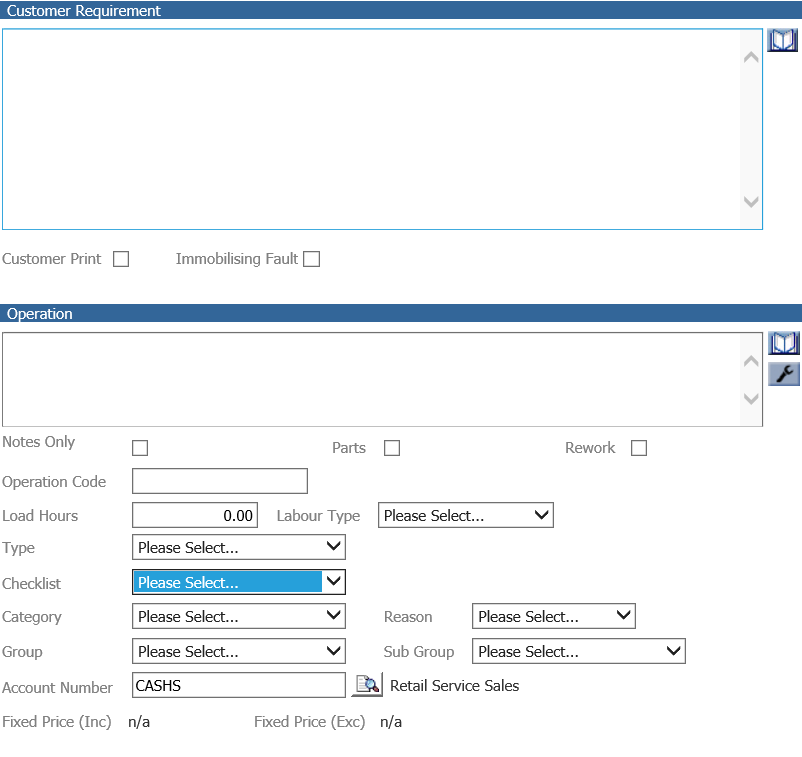
Task: Click the Operation section header
Action: point(401,313)
